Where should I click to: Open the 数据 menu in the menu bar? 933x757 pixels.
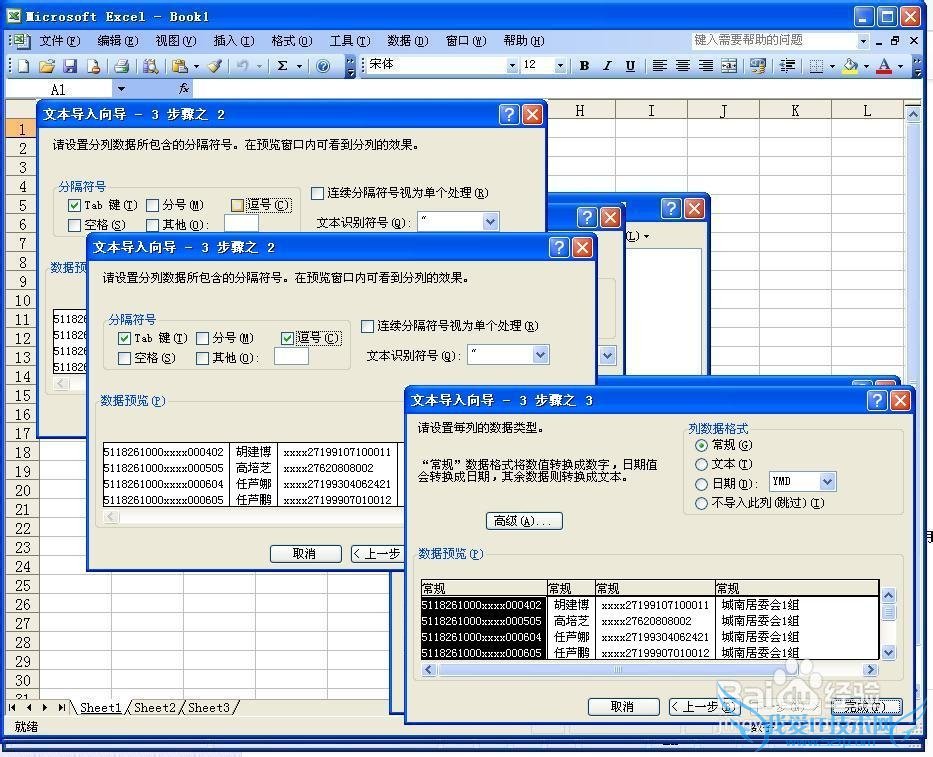click(406, 41)
